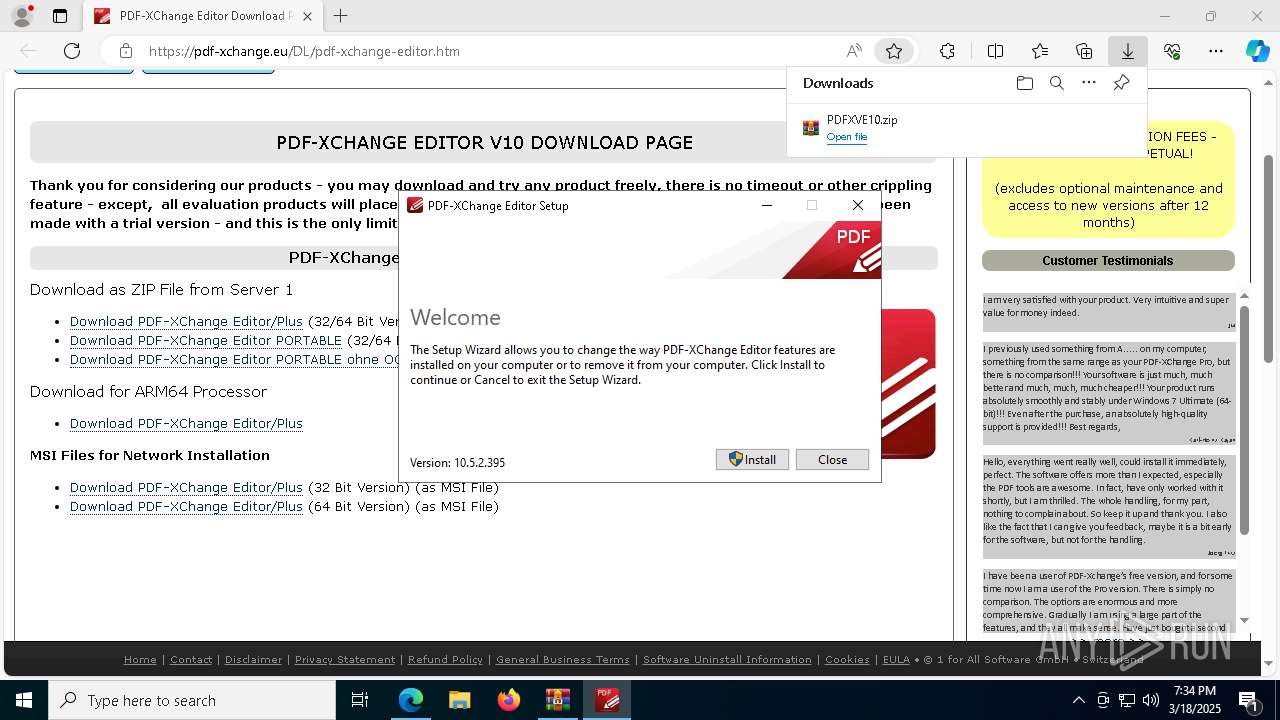Open File Explorer on taskbar

459,700
